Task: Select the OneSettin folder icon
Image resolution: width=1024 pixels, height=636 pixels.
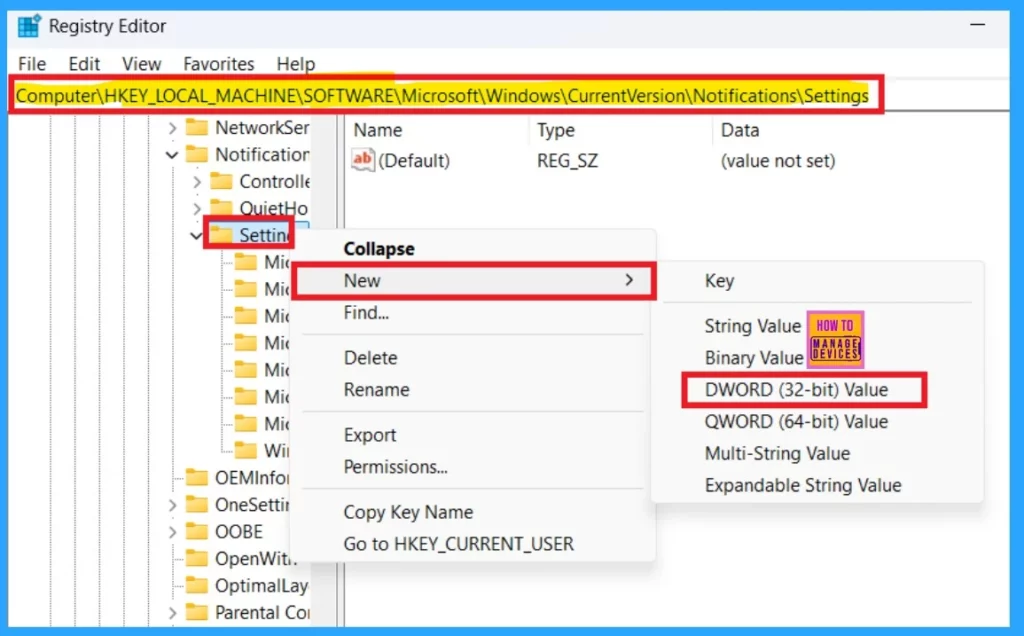Action: 197,504
